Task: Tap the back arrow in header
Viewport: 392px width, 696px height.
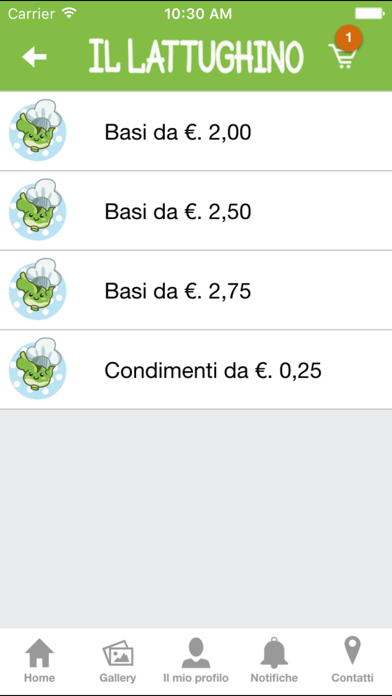Action: point(34,57)
